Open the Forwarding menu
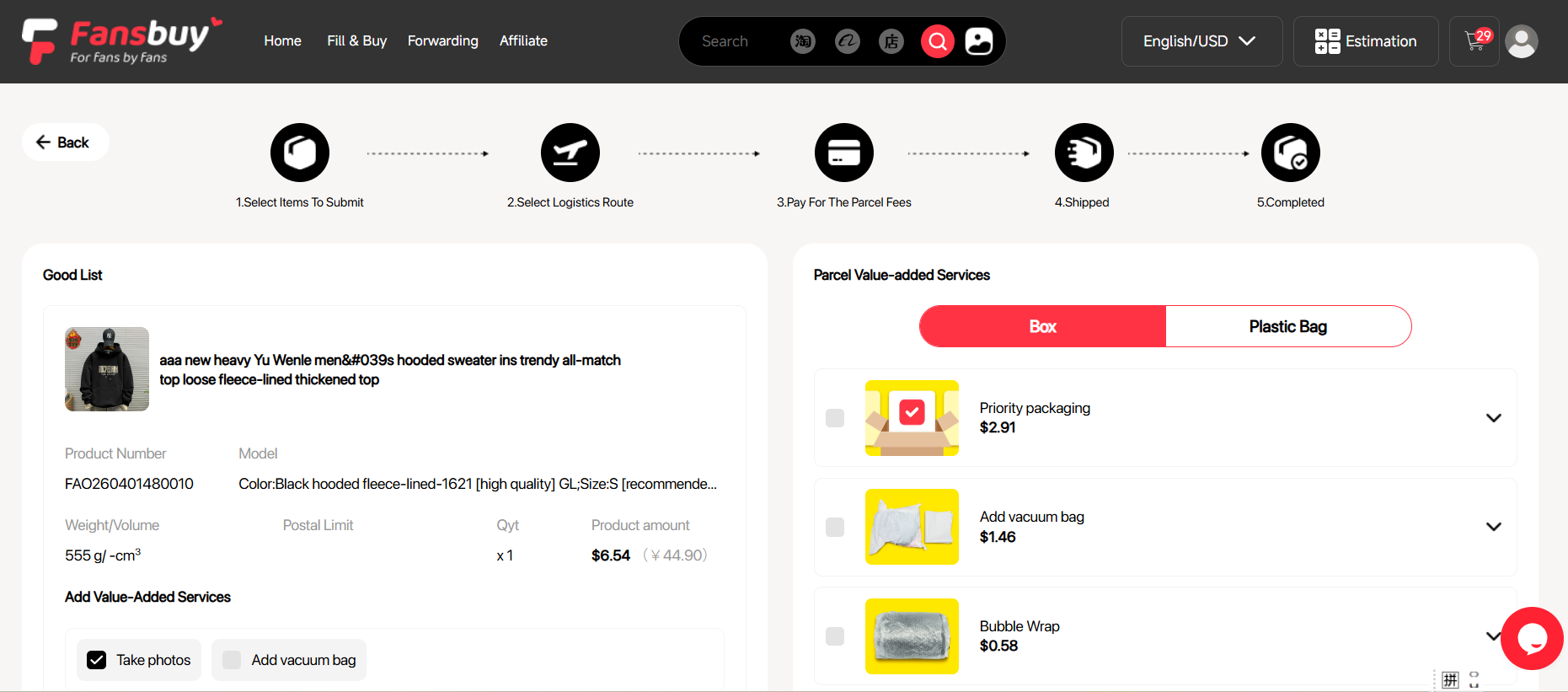This screenshot has height=692, width=1568. pos(442,40)
